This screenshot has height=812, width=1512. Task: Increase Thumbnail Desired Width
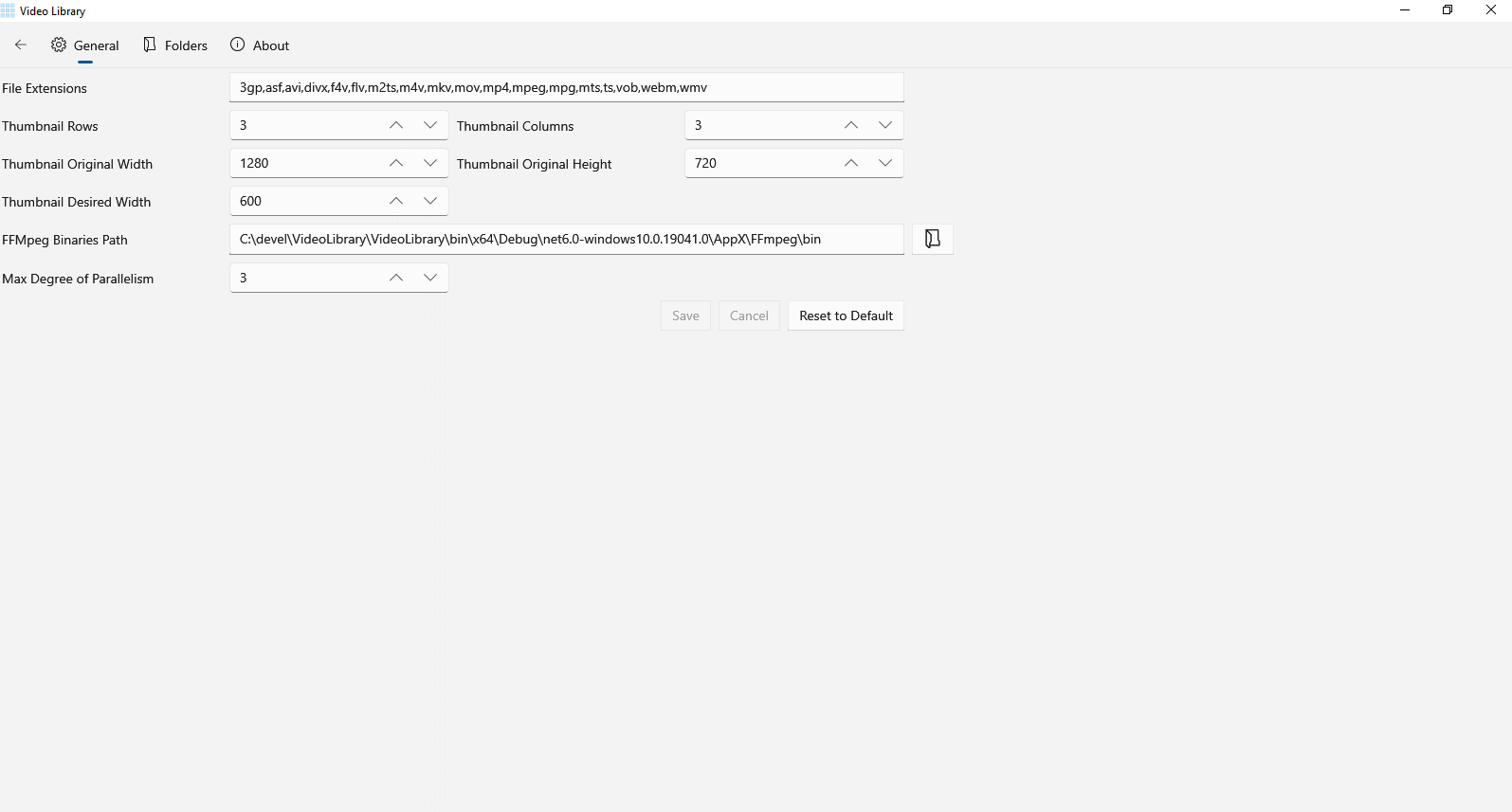tap(396, 201)
